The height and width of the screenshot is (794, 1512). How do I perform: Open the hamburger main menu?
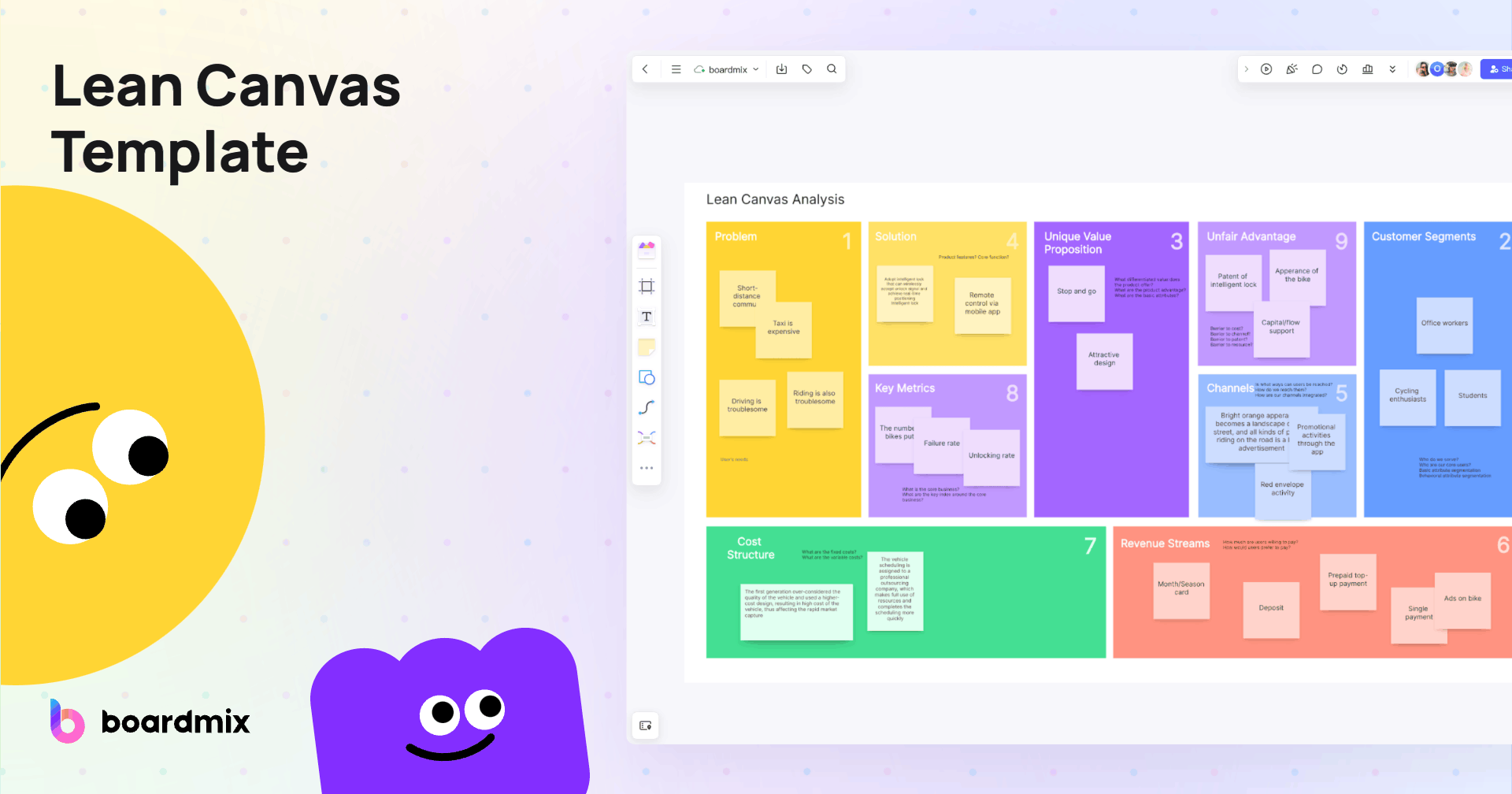click(676, 69)
